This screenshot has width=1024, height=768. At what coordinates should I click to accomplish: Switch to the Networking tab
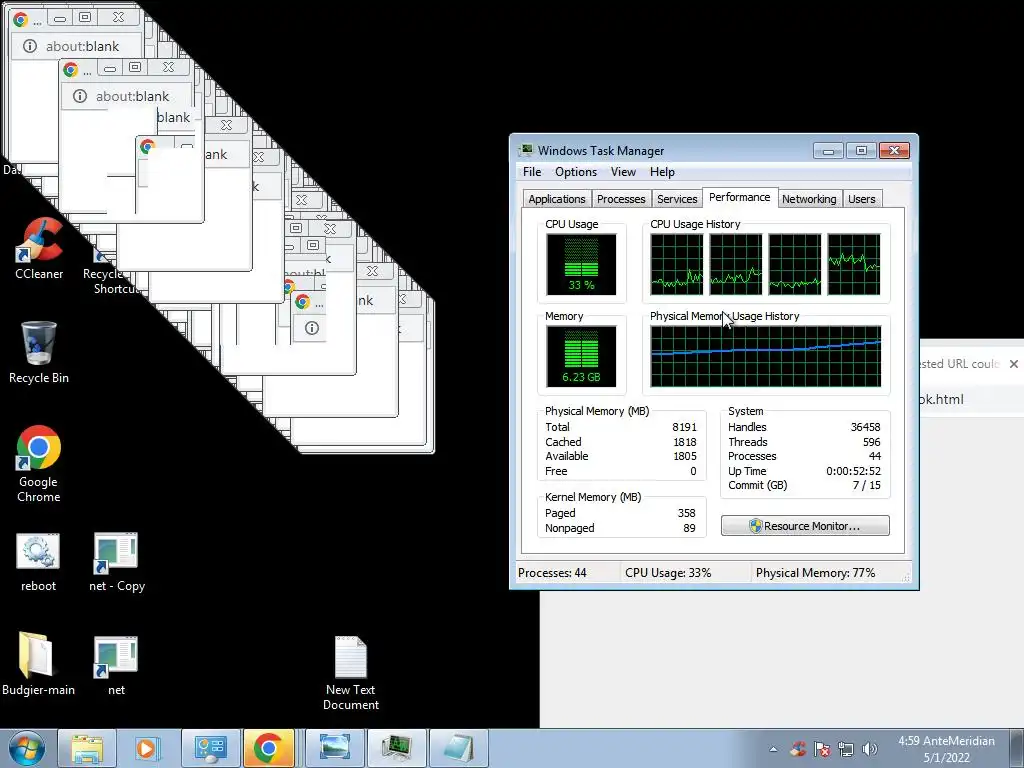click(x=808, y=199)
